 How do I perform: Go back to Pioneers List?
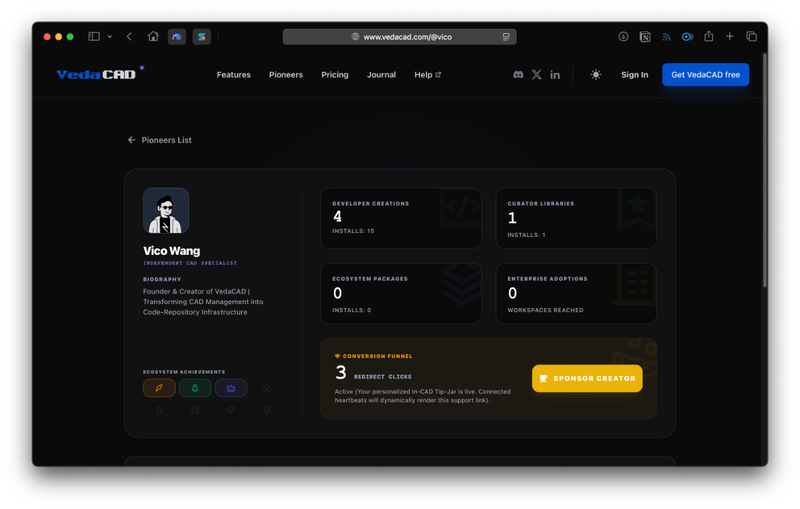click(x=160, y=140)
